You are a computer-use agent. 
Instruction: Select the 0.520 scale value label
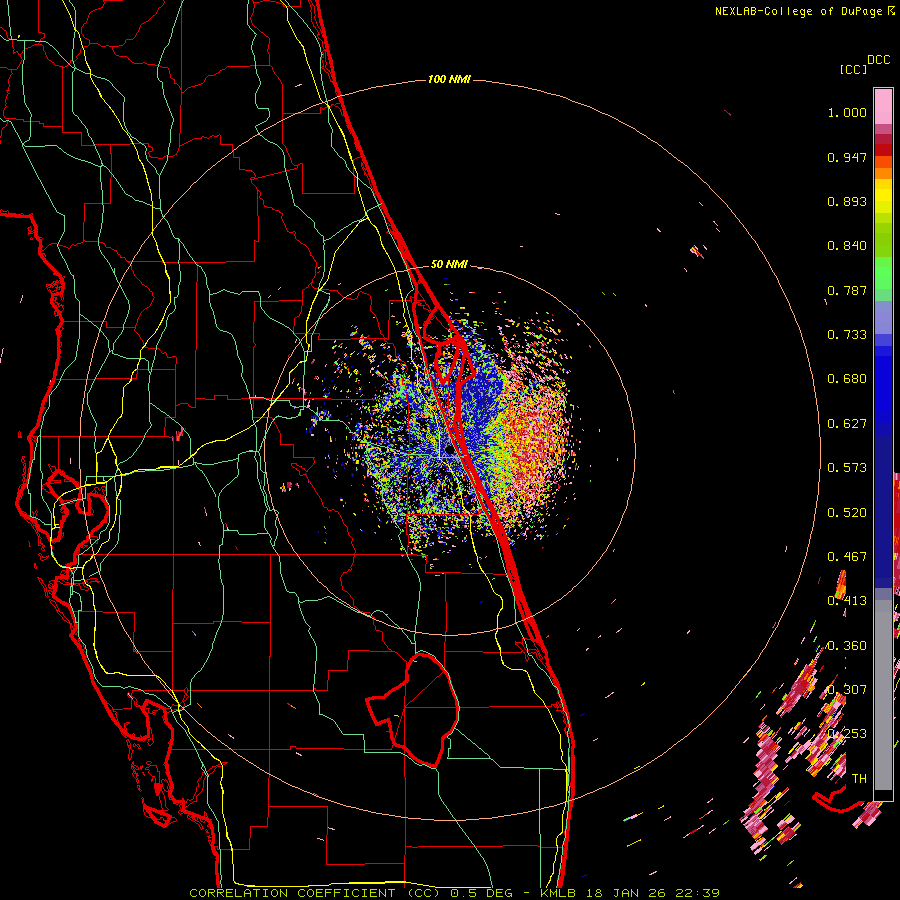(x=847, y=513)
